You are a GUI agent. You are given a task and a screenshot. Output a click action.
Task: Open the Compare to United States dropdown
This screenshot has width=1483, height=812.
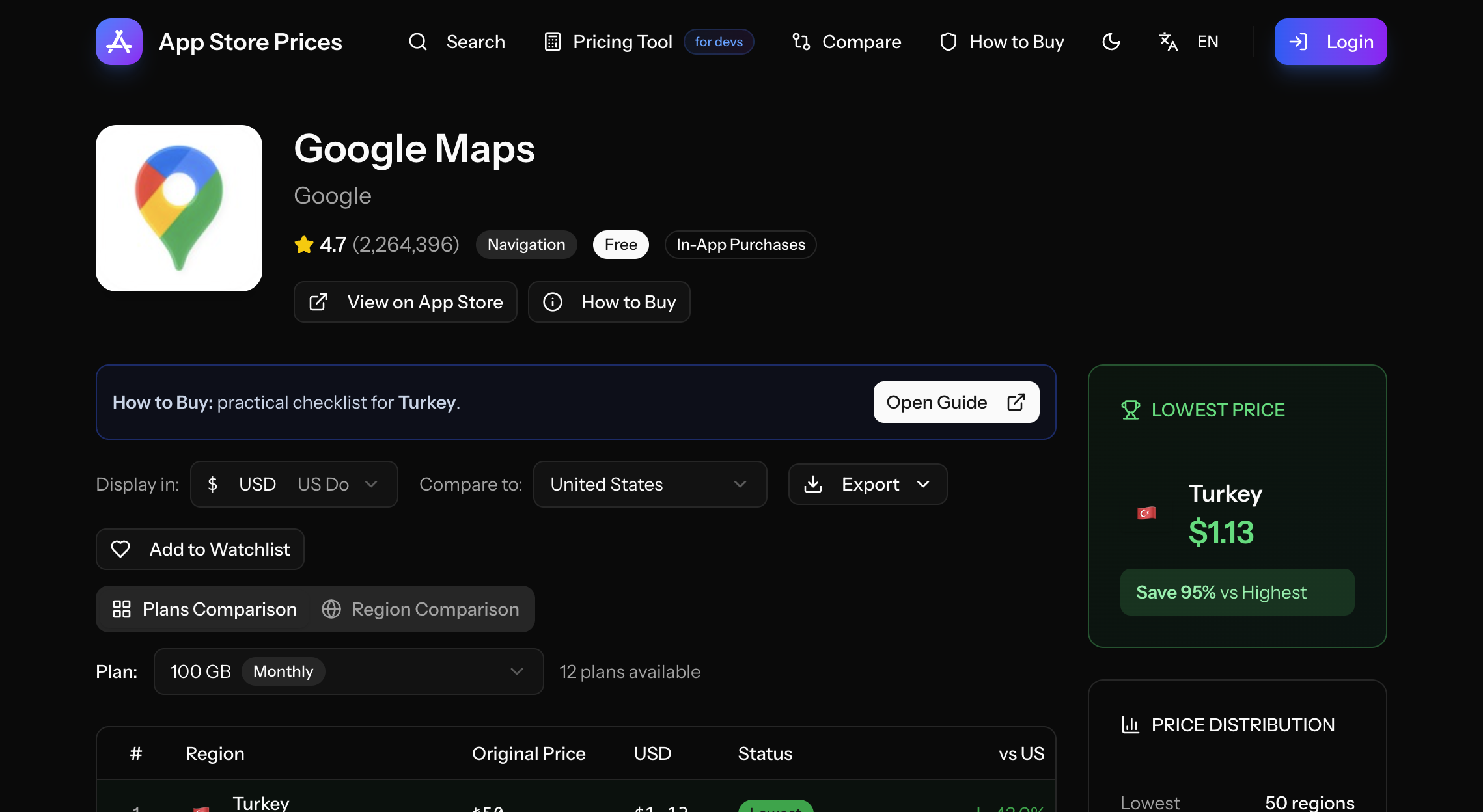click(x=649, y=484)
